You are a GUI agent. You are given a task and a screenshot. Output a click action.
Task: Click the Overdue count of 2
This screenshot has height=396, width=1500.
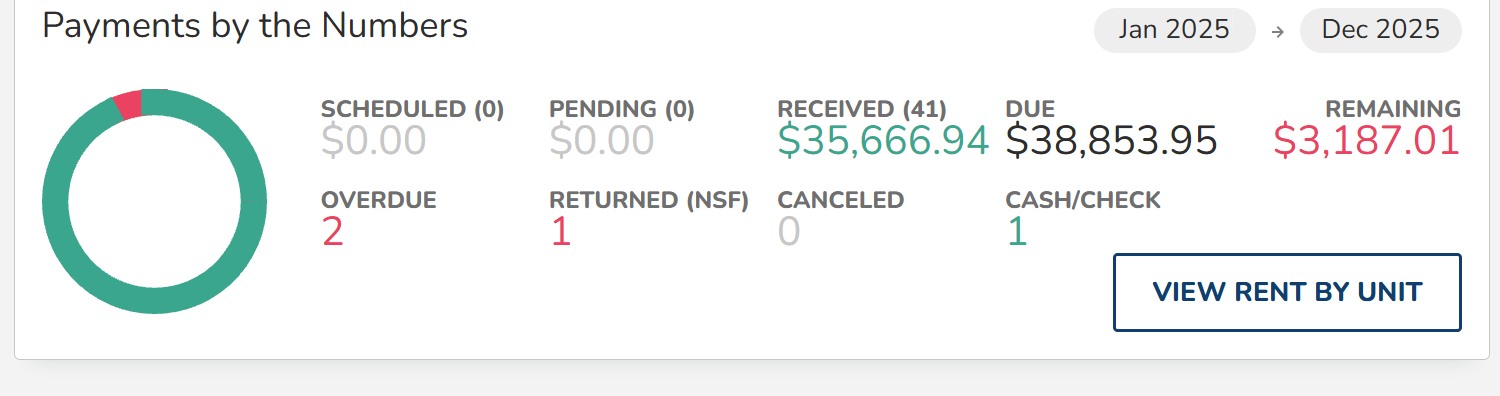[x=332, y=232]
